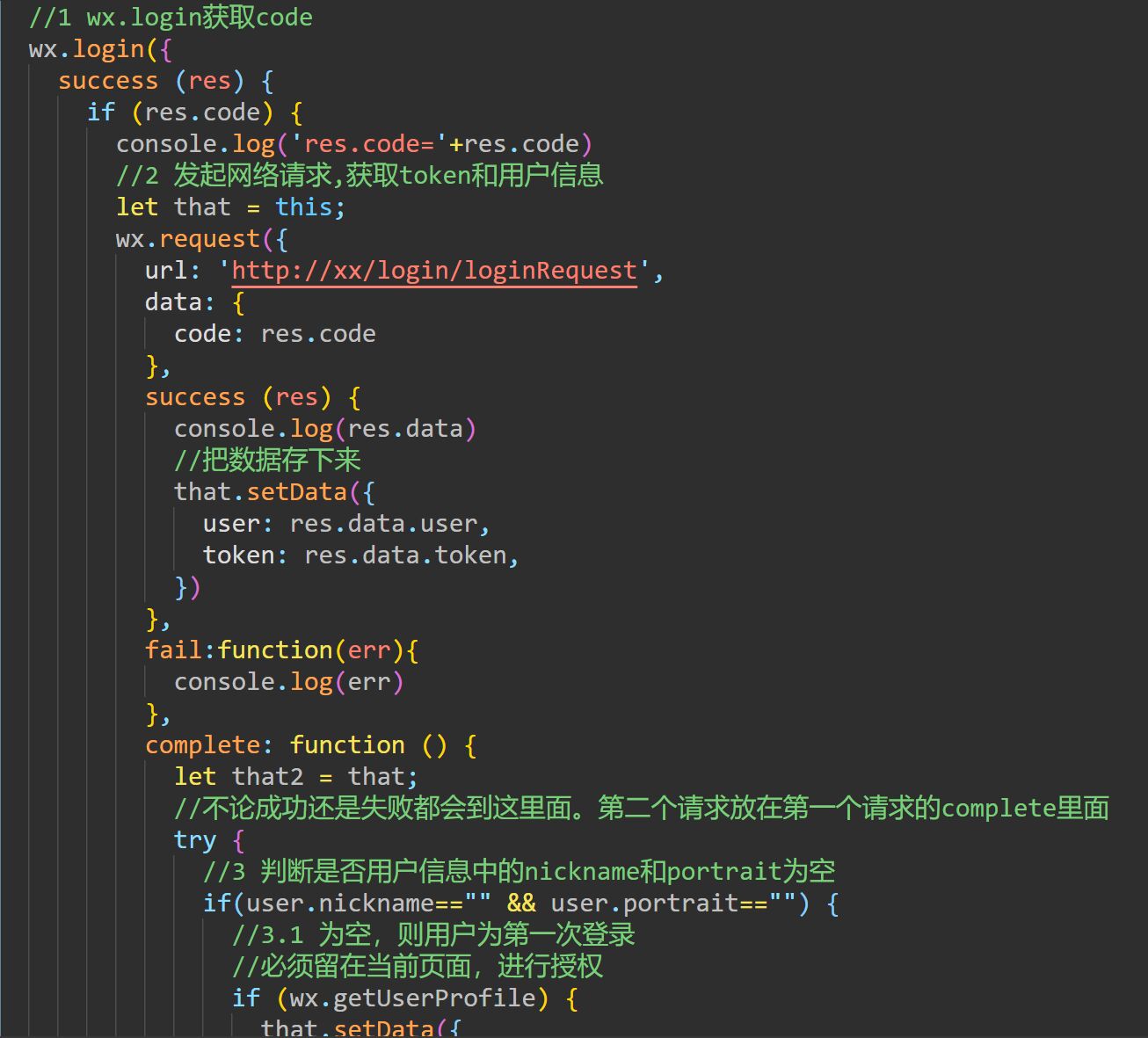Screen dimensions: 1148x1038
Task: Click the comment '//1 wx.login获取code'
Action: 171,18
